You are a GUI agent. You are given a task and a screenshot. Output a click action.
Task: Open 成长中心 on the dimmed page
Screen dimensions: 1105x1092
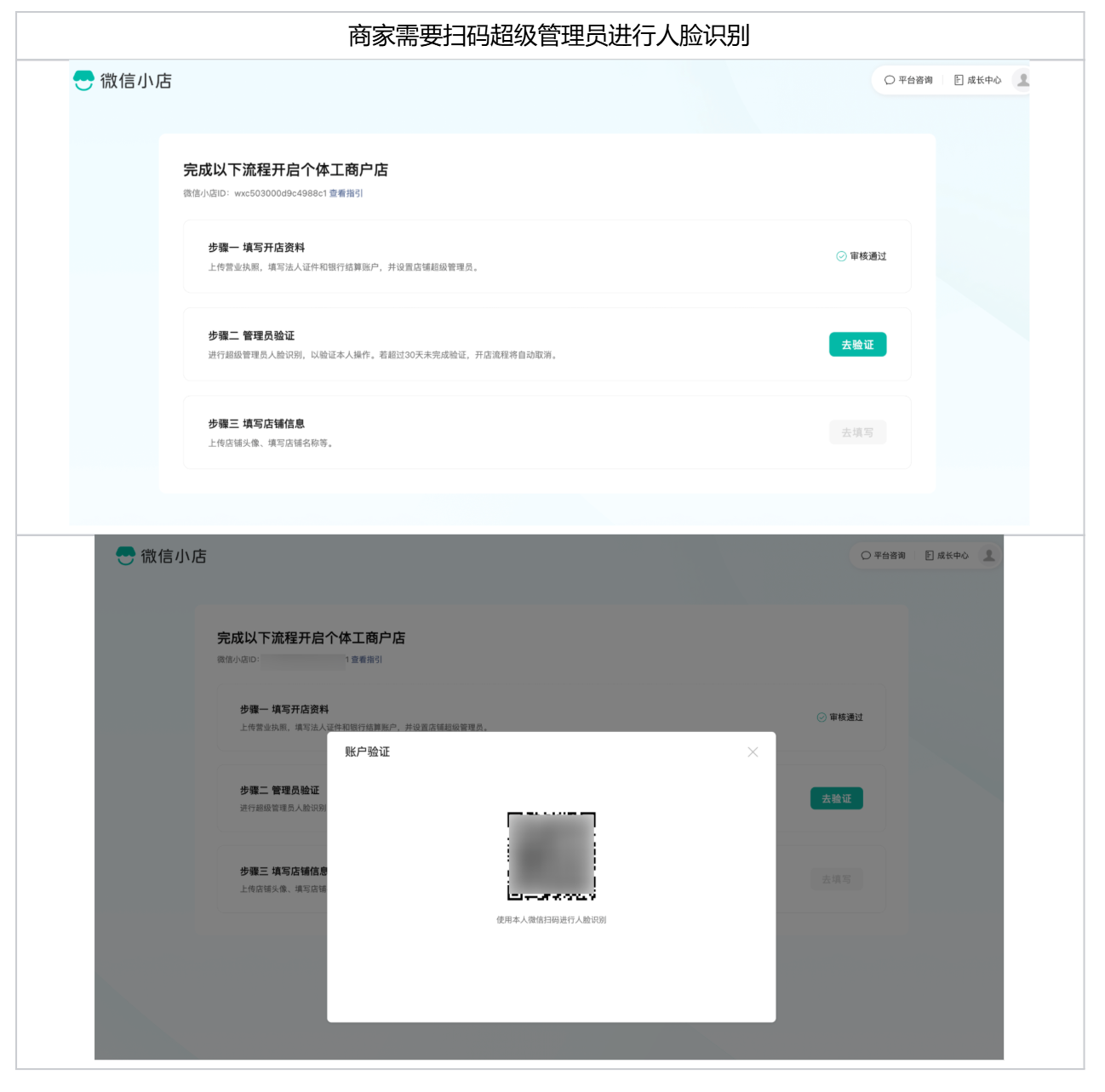[947, 556]
